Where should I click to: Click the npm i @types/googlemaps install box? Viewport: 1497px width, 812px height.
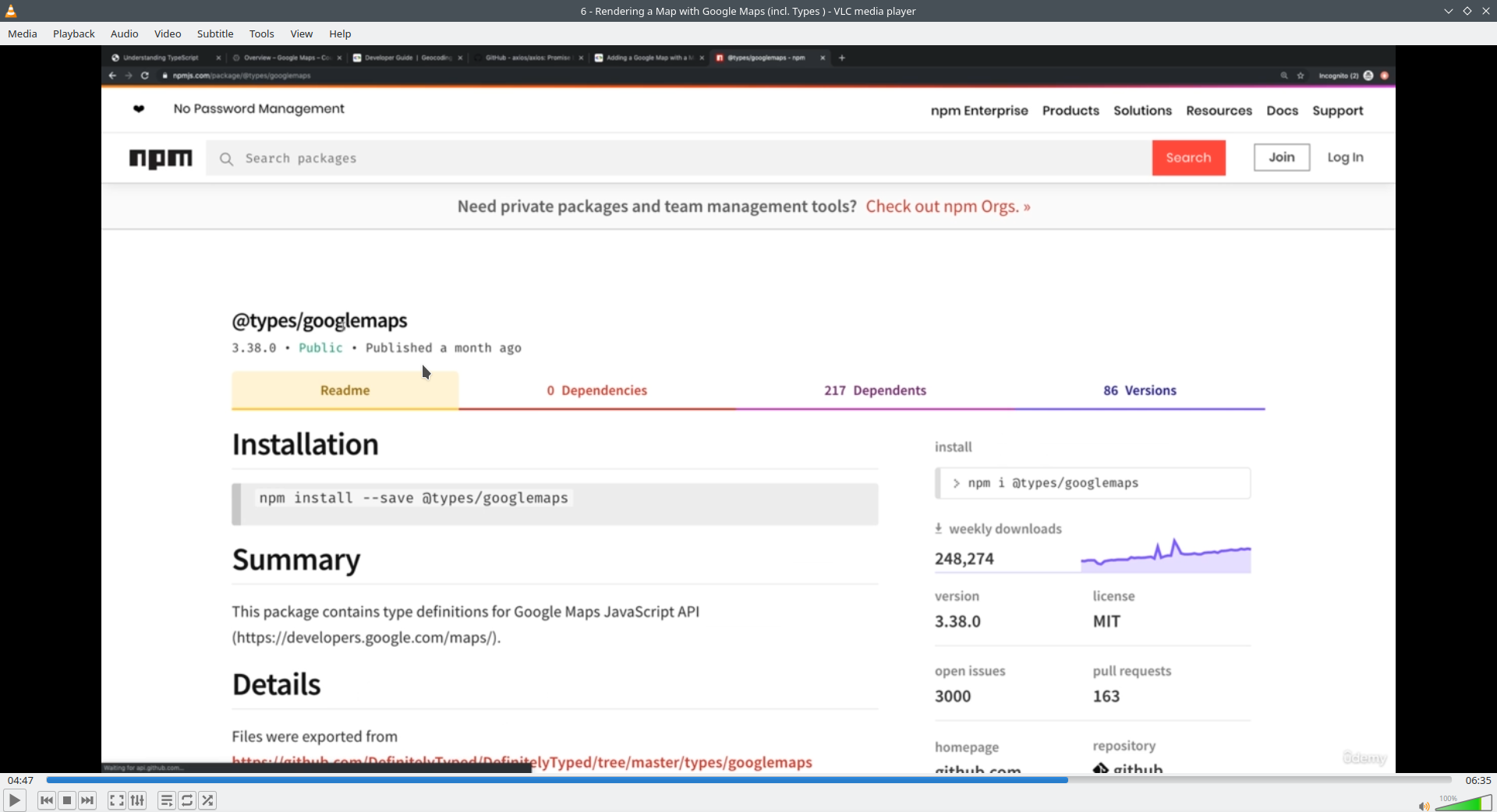(x=1093, y=483)
